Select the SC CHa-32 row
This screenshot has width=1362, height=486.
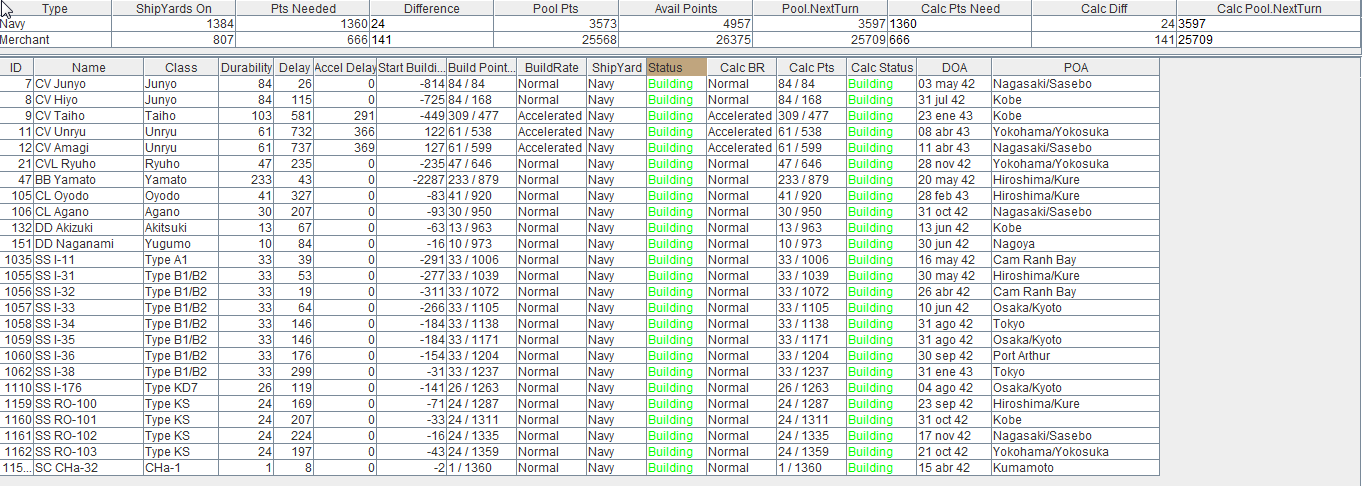tap(580, 468)
